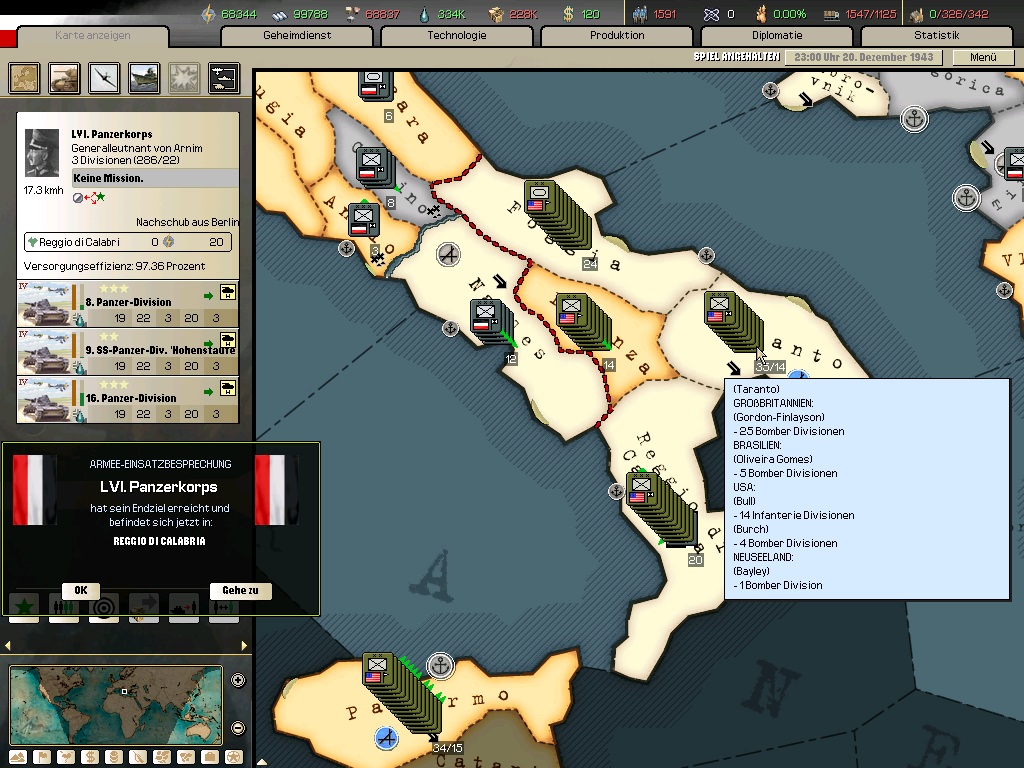Open the black combined forces icon
Screen dimensions: 1024x768
click(223, 78)
